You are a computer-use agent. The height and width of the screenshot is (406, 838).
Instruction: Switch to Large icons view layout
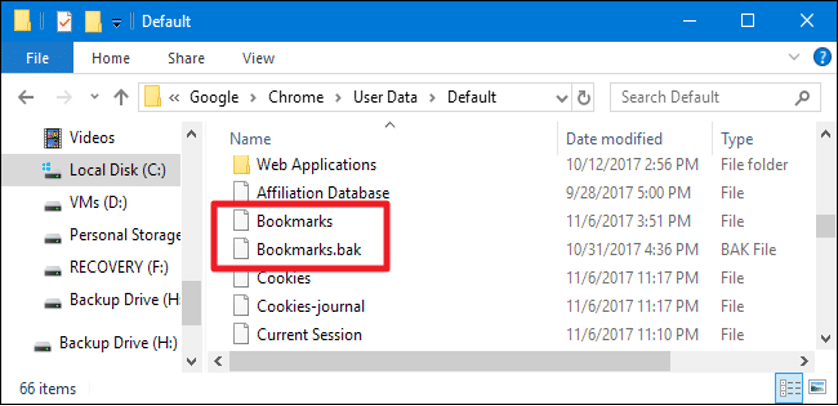814,386
